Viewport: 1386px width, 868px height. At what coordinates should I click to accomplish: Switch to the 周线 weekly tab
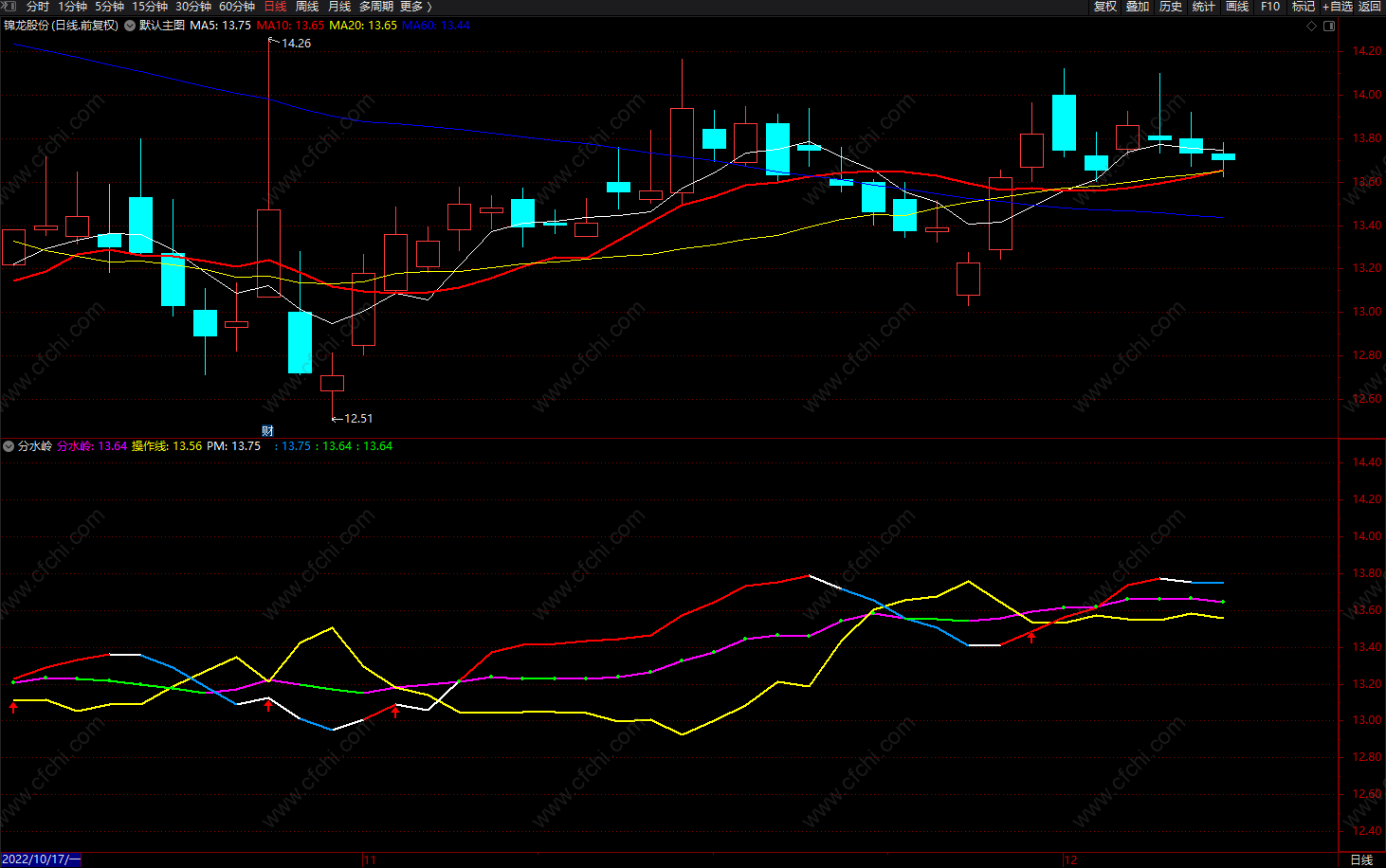tap(307, 7)
